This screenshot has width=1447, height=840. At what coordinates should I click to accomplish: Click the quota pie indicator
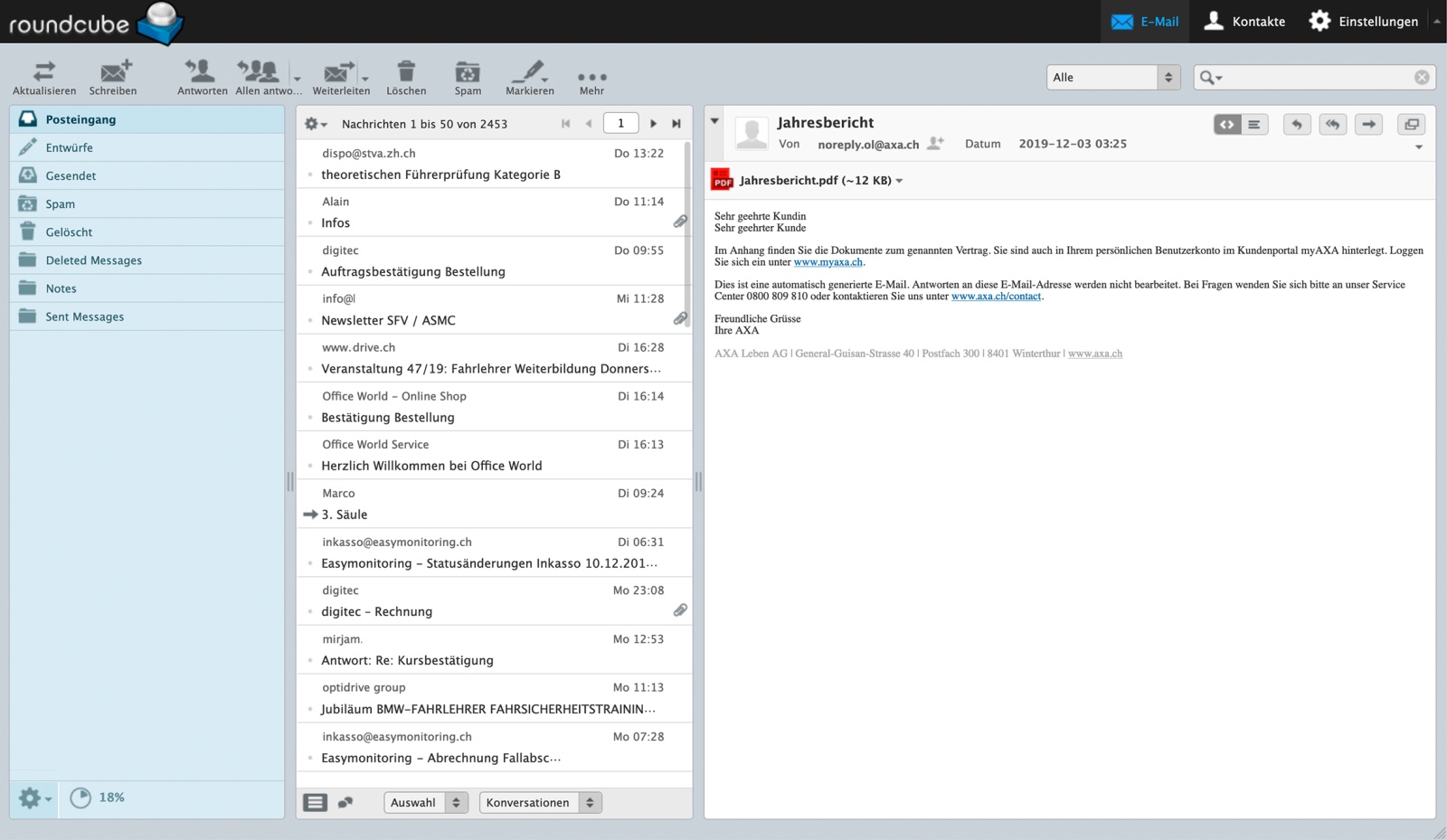click(80, 798)
